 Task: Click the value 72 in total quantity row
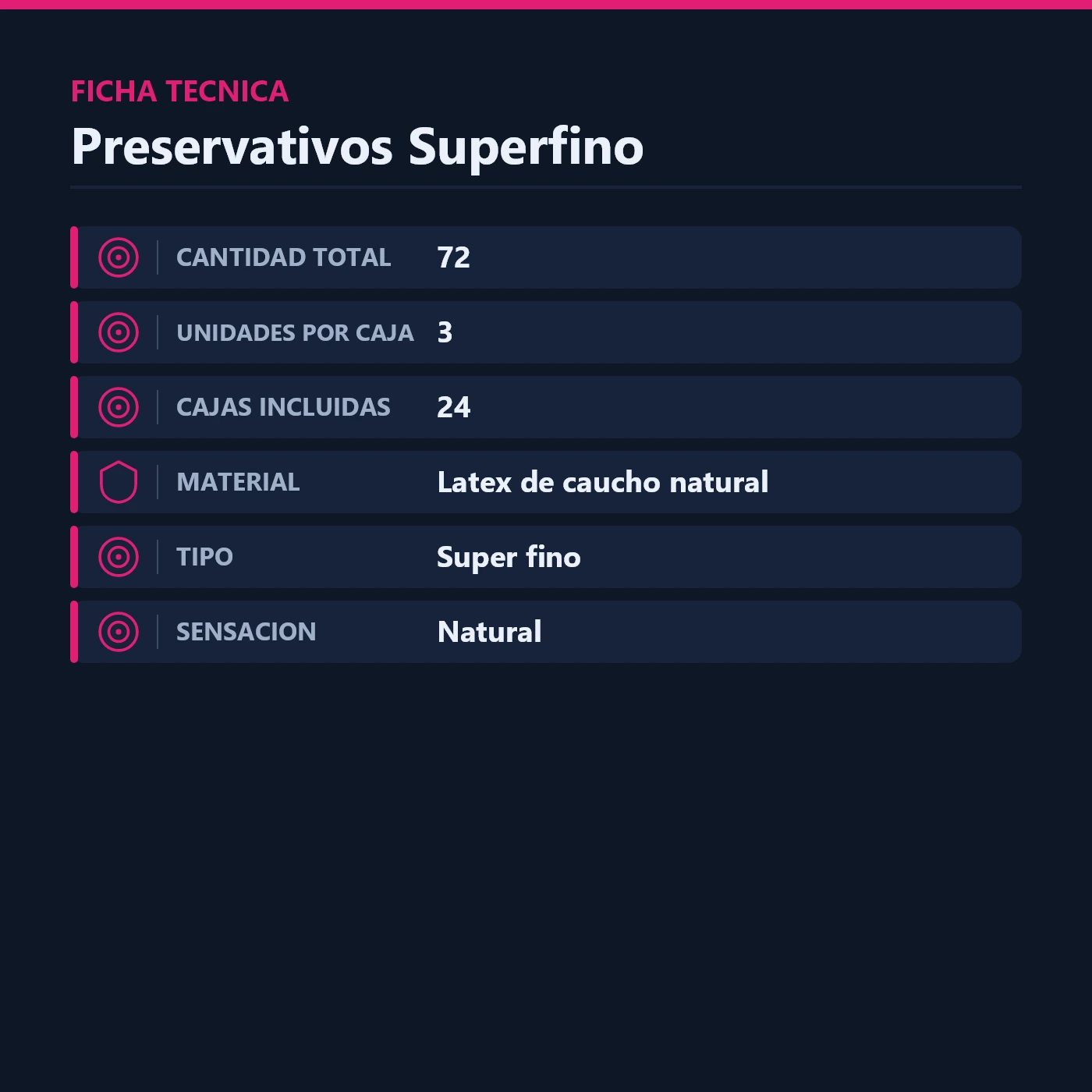(453, 257)
